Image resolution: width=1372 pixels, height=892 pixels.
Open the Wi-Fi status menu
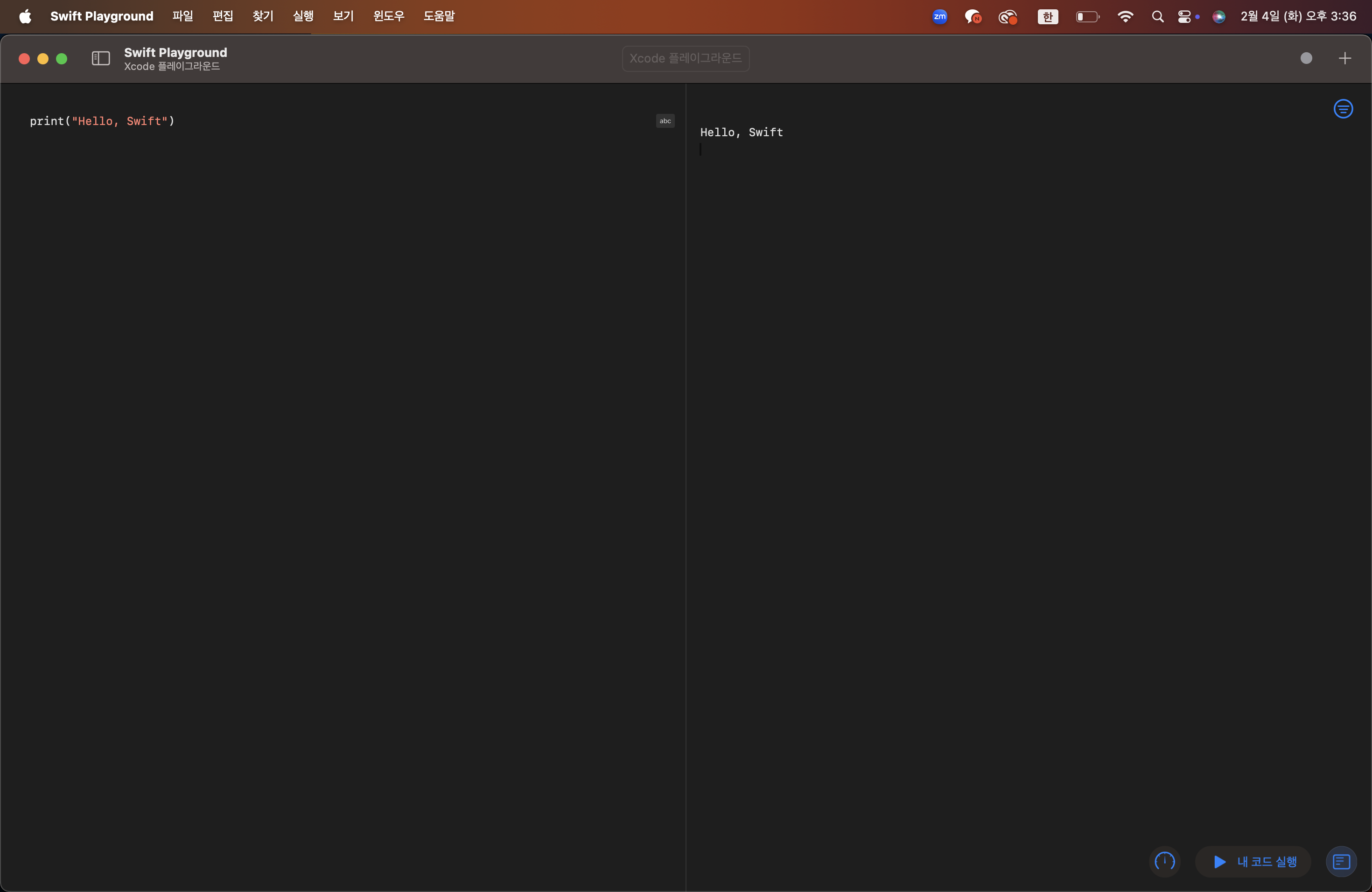point(1125,17)
